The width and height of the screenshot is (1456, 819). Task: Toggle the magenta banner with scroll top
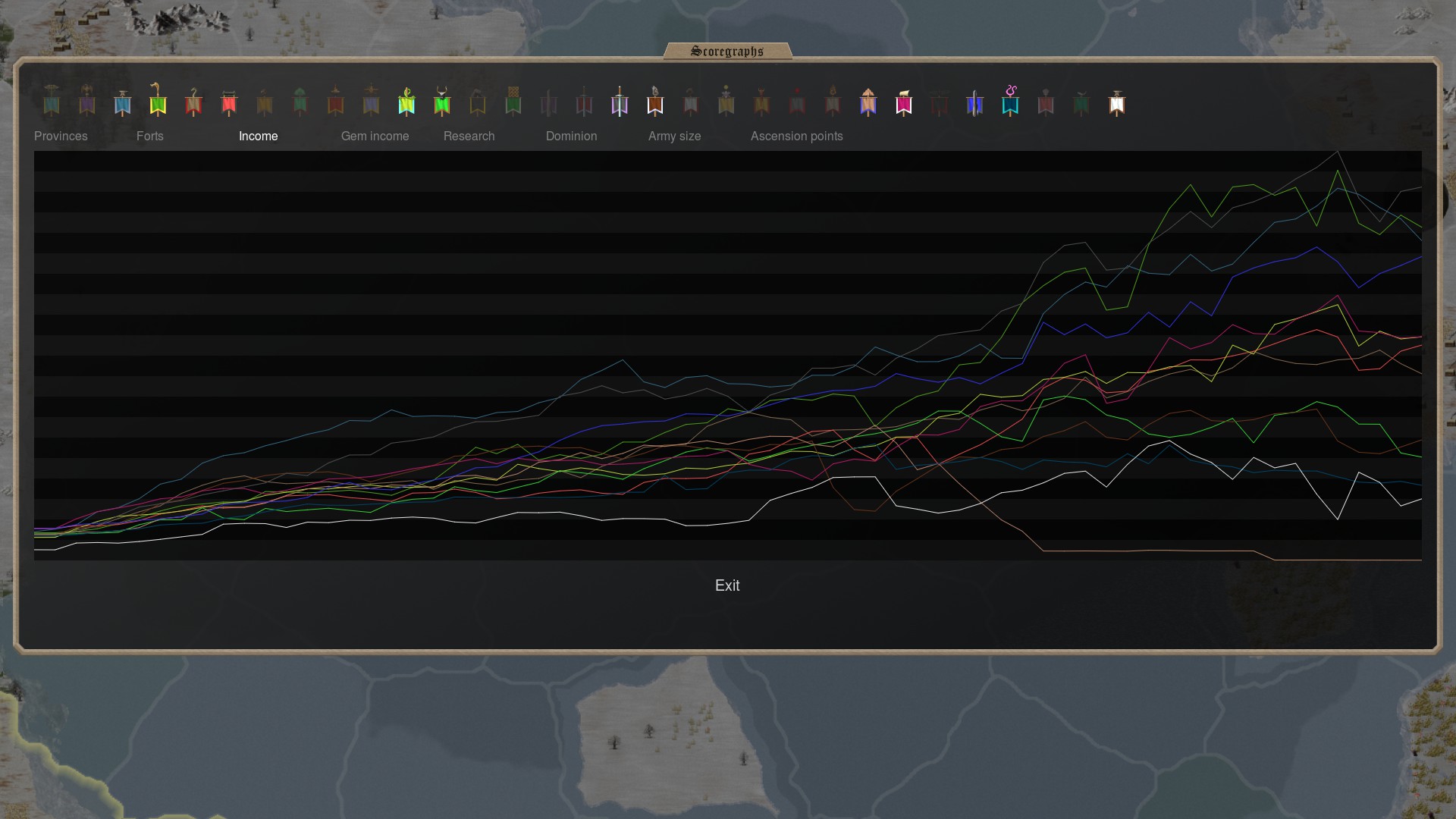(904, 103)
